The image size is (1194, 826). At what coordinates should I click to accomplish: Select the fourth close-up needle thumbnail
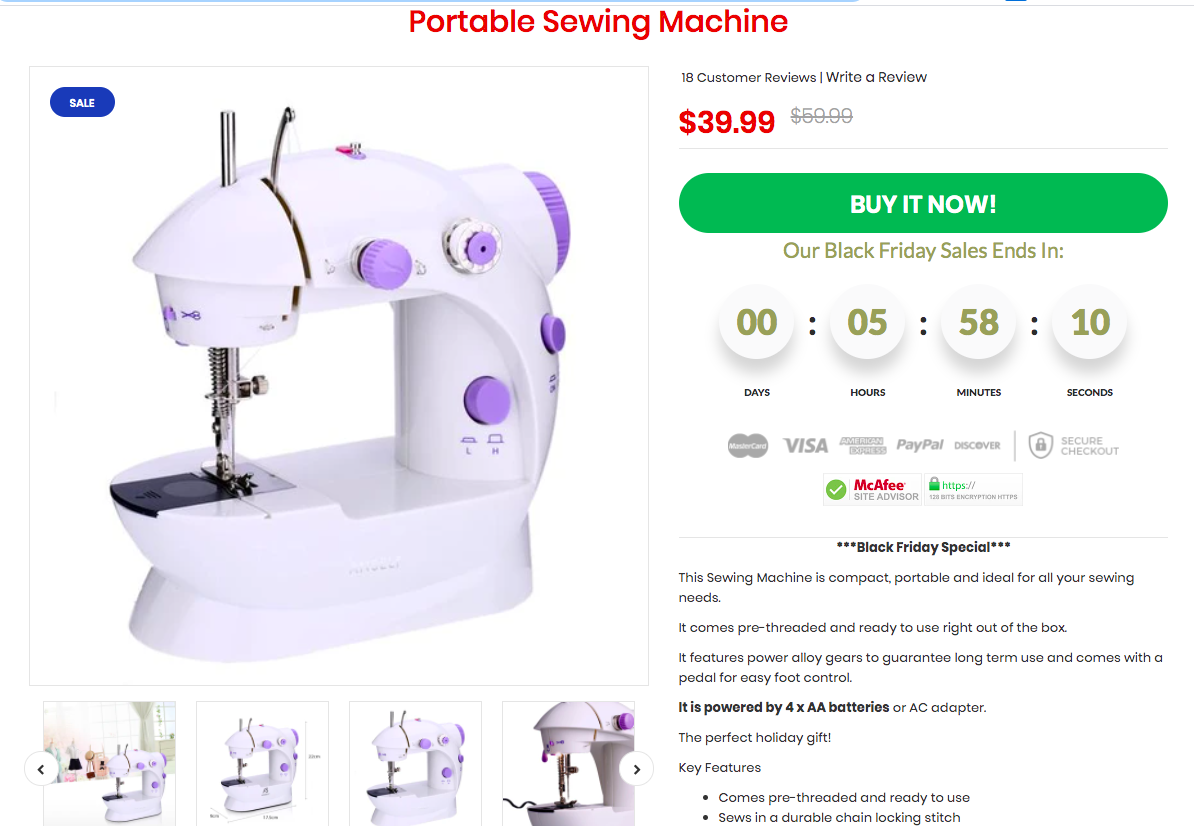pos(568,764)
